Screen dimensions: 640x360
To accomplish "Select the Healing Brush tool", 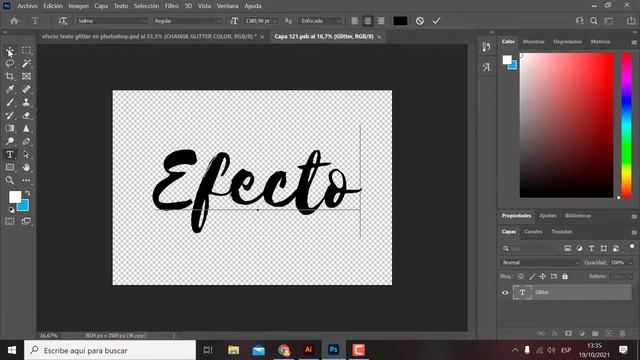I will click(26, 89).
